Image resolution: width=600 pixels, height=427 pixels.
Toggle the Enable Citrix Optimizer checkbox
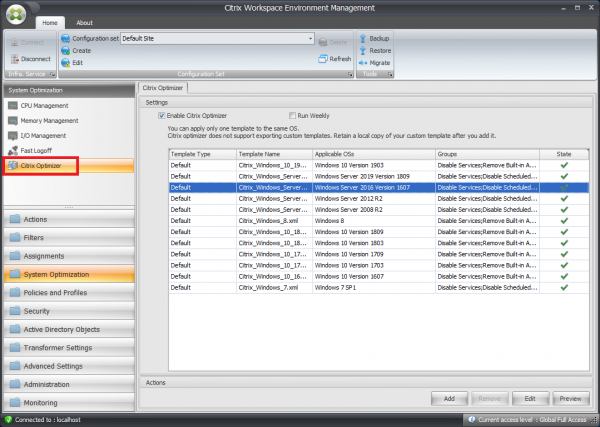coord(162,116)
